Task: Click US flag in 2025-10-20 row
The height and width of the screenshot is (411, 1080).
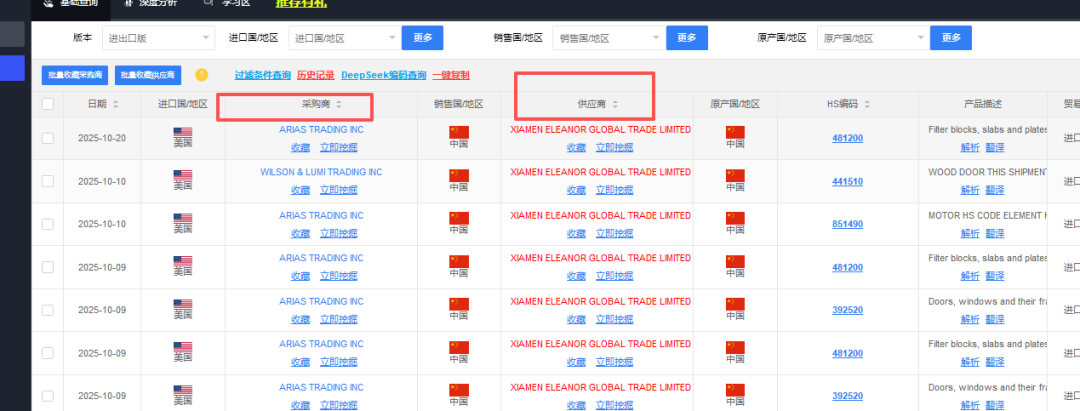Action: click(183, 132)
